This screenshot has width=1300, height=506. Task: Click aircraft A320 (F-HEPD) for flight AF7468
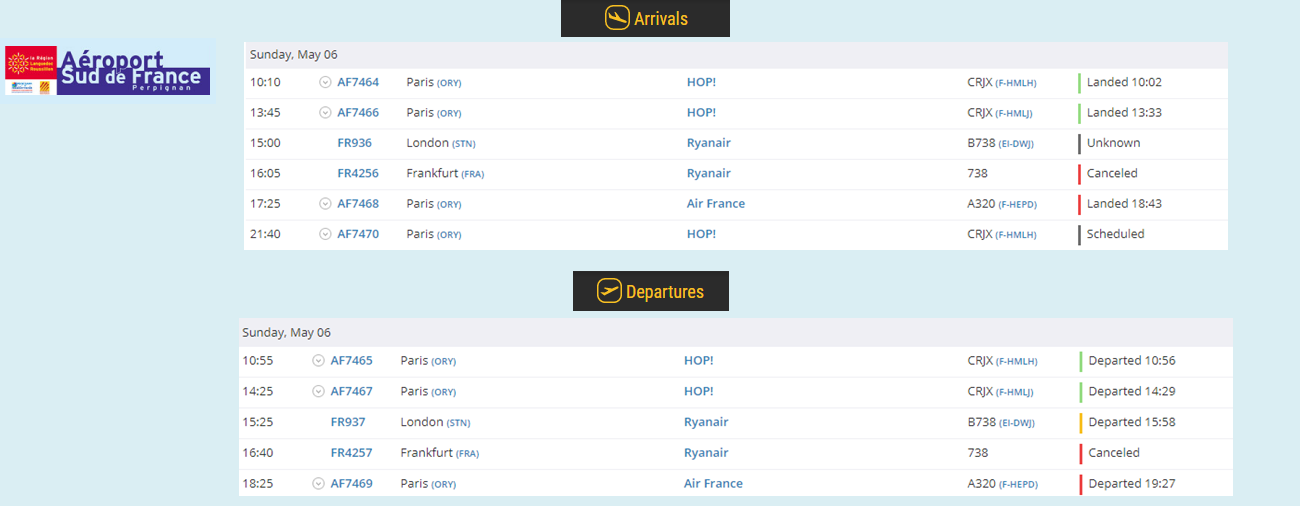pos(1002,203)
